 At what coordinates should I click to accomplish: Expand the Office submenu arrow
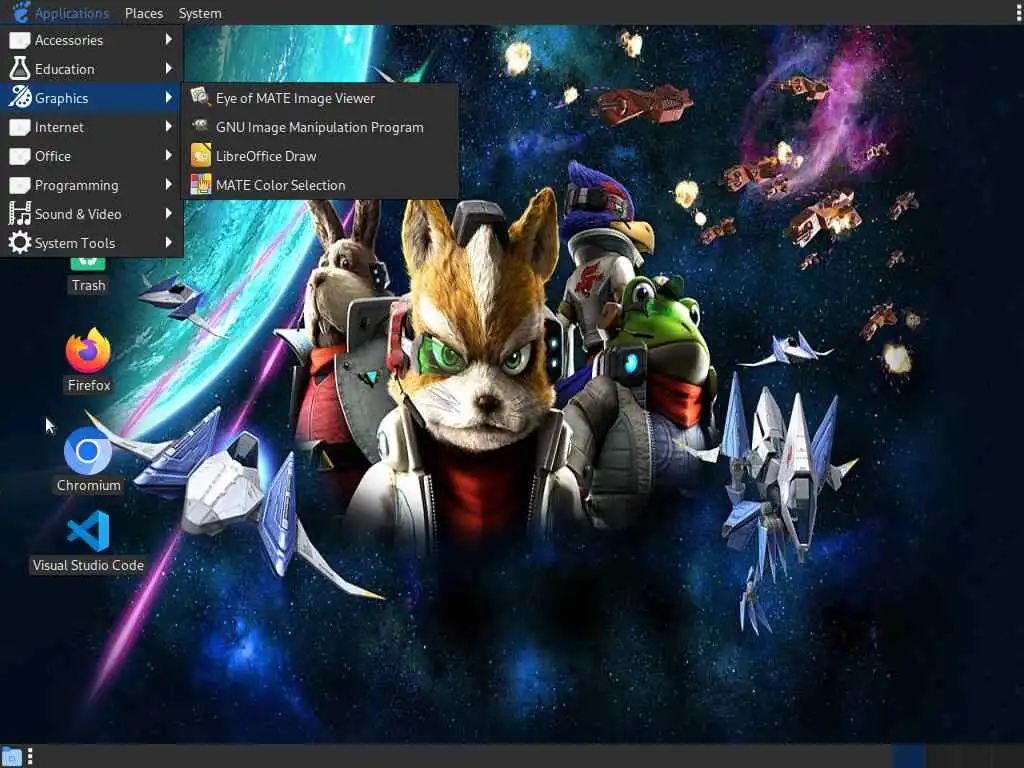(168, 155)
